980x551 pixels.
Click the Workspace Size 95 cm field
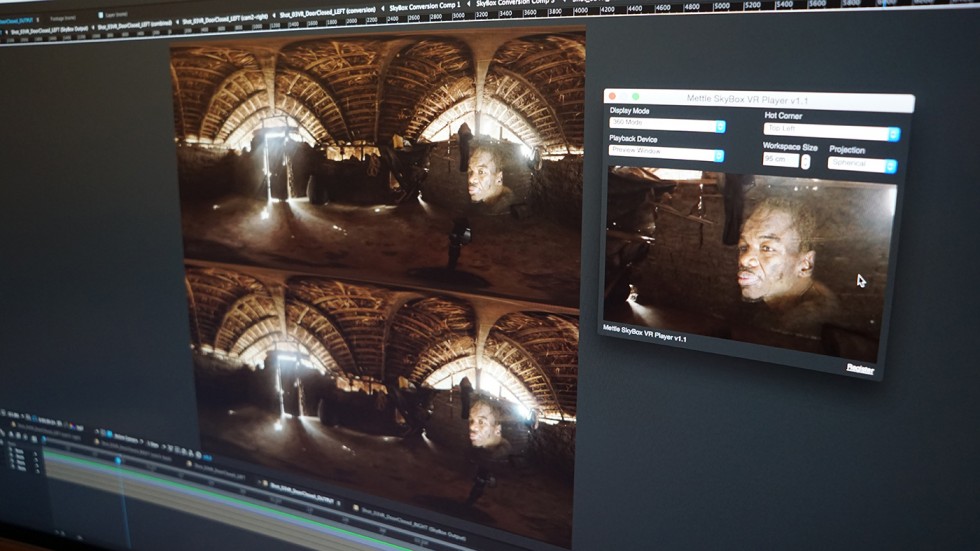[x=780, y=160]
